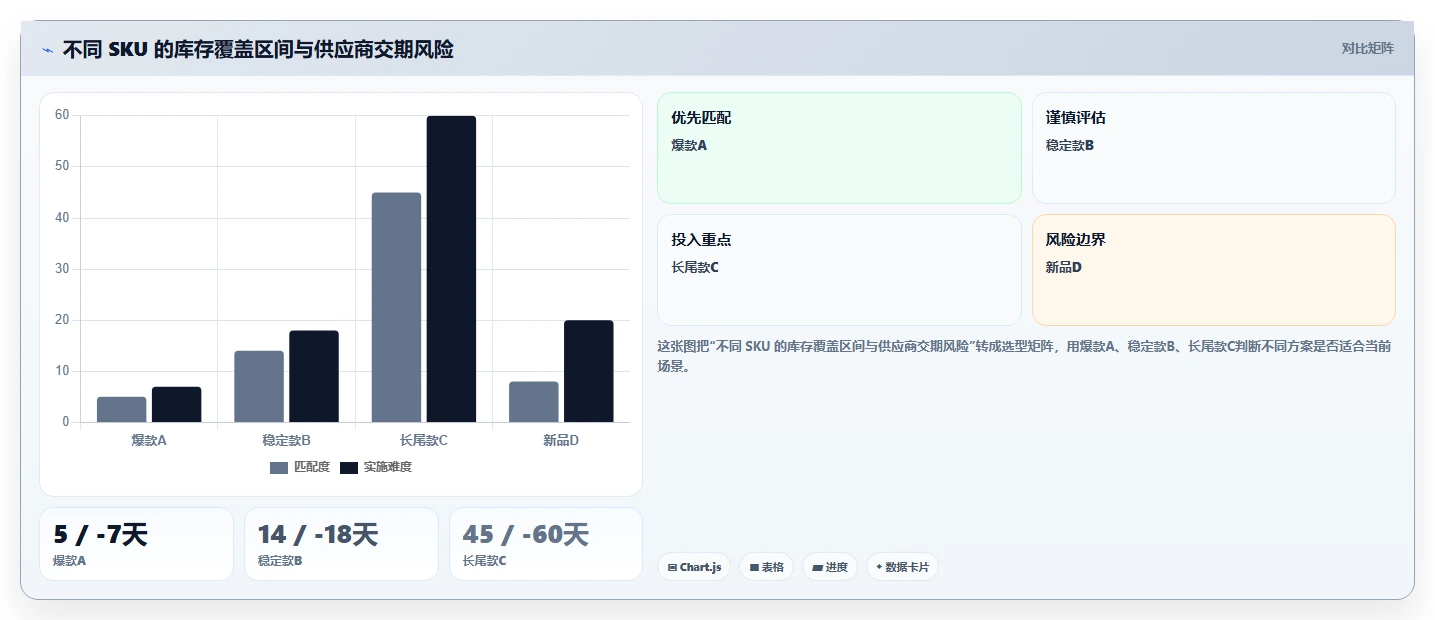Click the 30 y-axis tick label
Image resolution: width=1435 pixels, height=620 pixels.
(x=62, y=269)
